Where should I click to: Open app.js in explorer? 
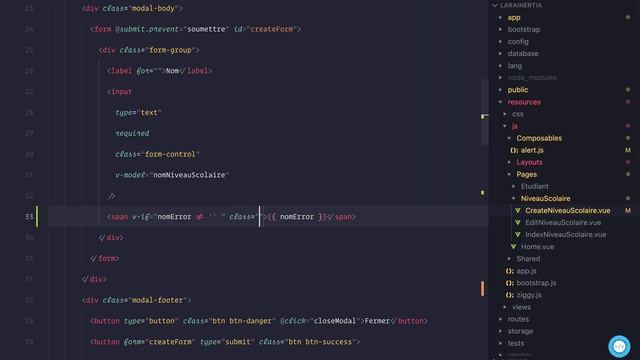coord(527,271)
